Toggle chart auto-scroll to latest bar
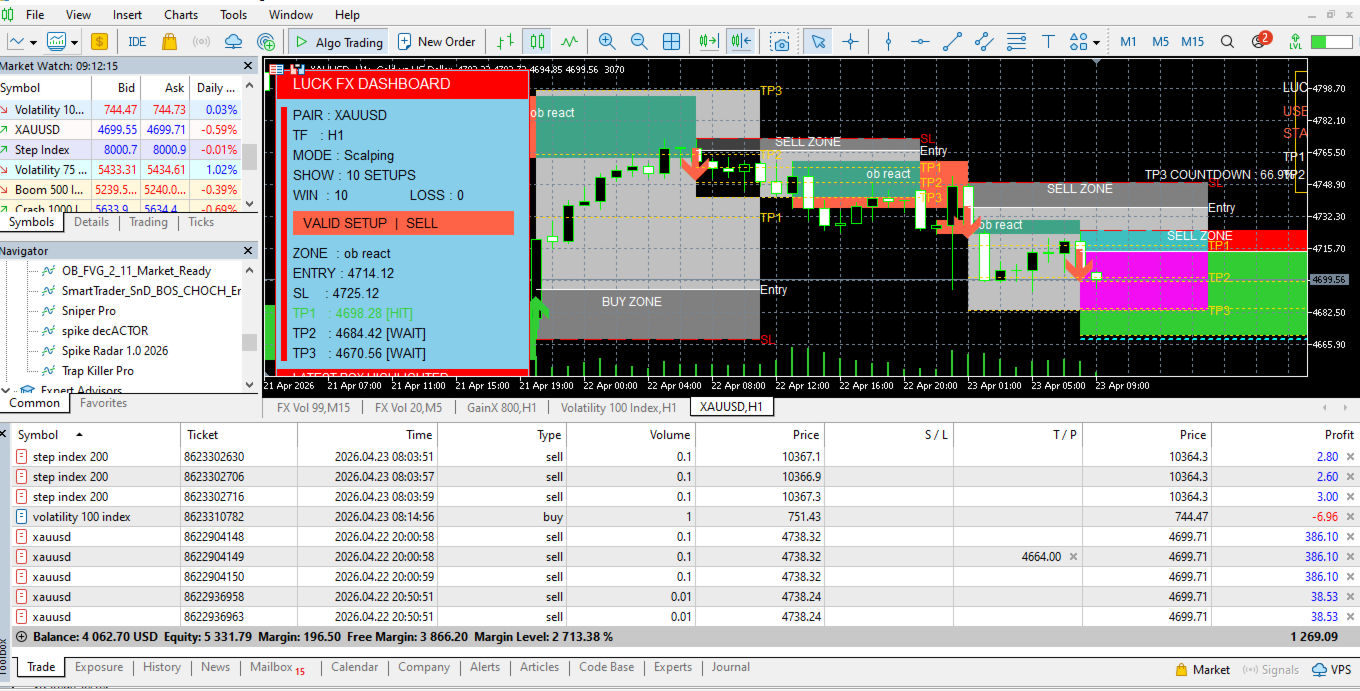The image size is (1360, 691). point(709,42)
